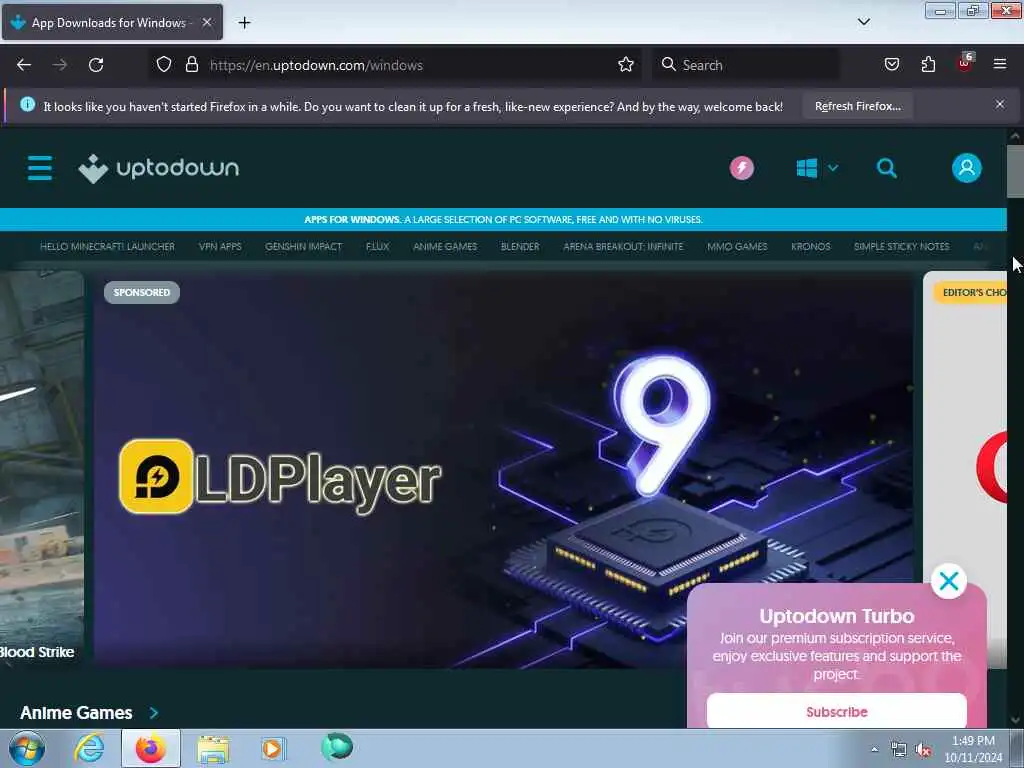Open Arena Breakout: Infinite link
The width and height of the screenshot is (1024, 768).
click(623, 246)
